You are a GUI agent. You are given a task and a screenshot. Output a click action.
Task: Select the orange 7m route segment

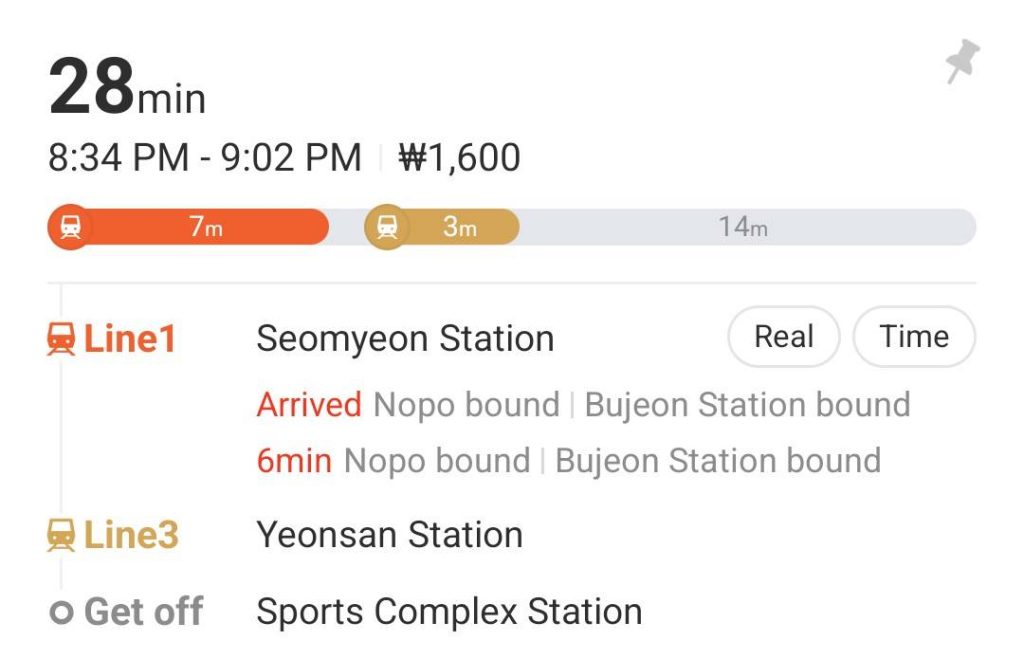click(x=206, y=227)
